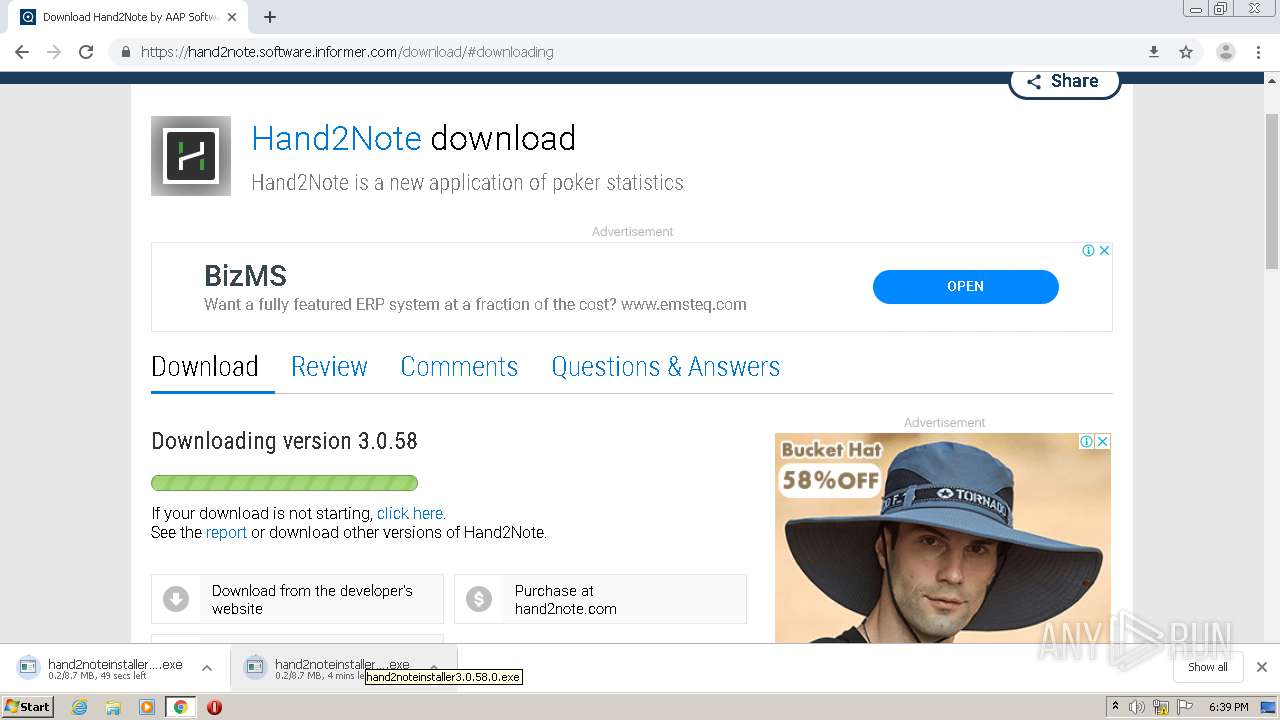Viewport: 1280px width, 720px height.
Task: Open the Windows Start menu
Action: pyautogui.click(x=28, y=707)
